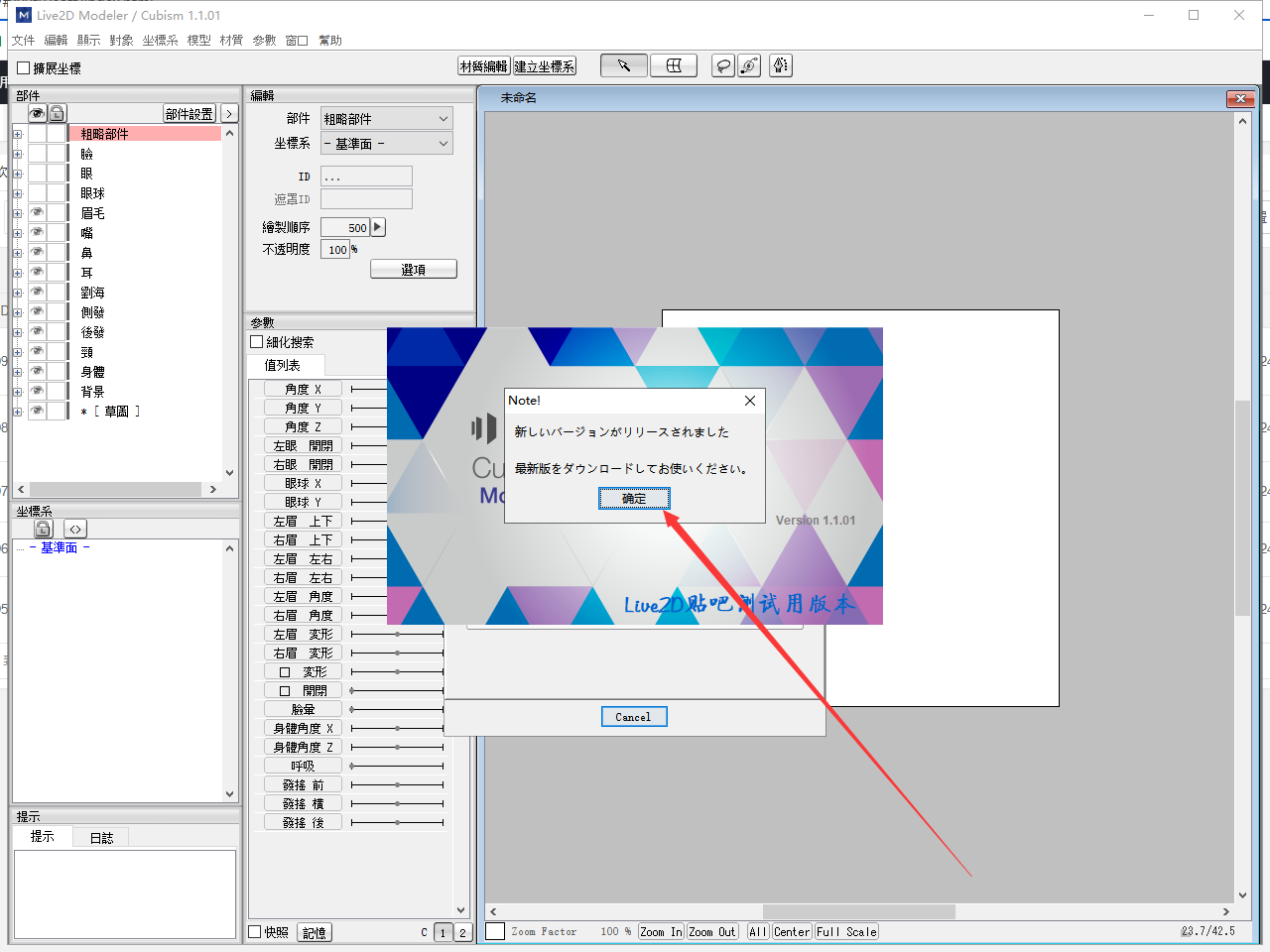Click the 不透明度 input field
The image size is (1270, 952).
[x=335, y=250]
